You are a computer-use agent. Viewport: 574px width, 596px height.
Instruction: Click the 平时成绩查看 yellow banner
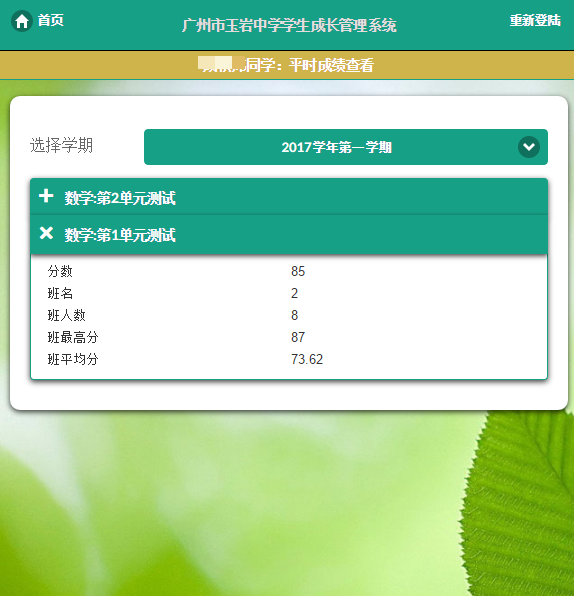click(287, 65)
